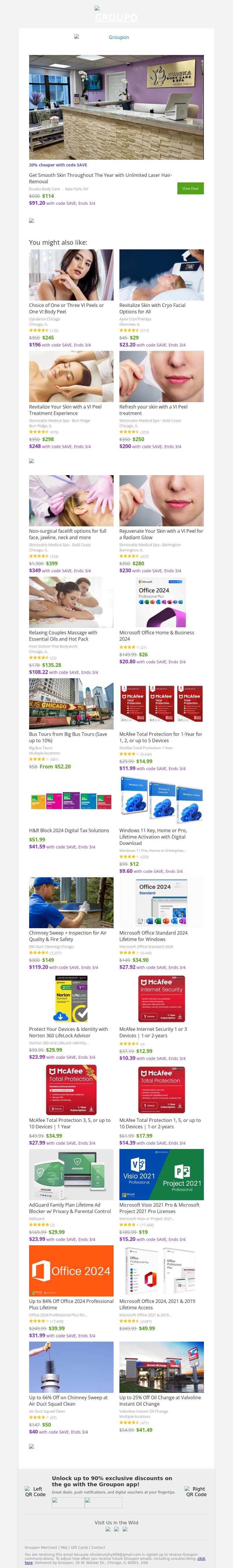The height and width of the screenshot is (1568, 233).
Task: Click the View Deal button
Action: 190,188
